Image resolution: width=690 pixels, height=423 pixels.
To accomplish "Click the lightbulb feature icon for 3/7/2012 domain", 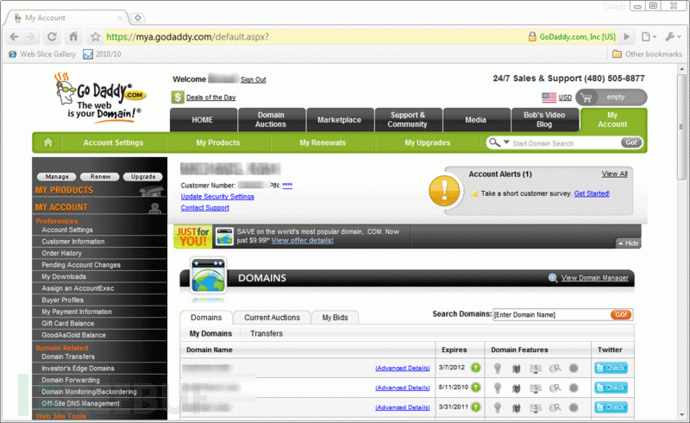I will click(497, 368).
